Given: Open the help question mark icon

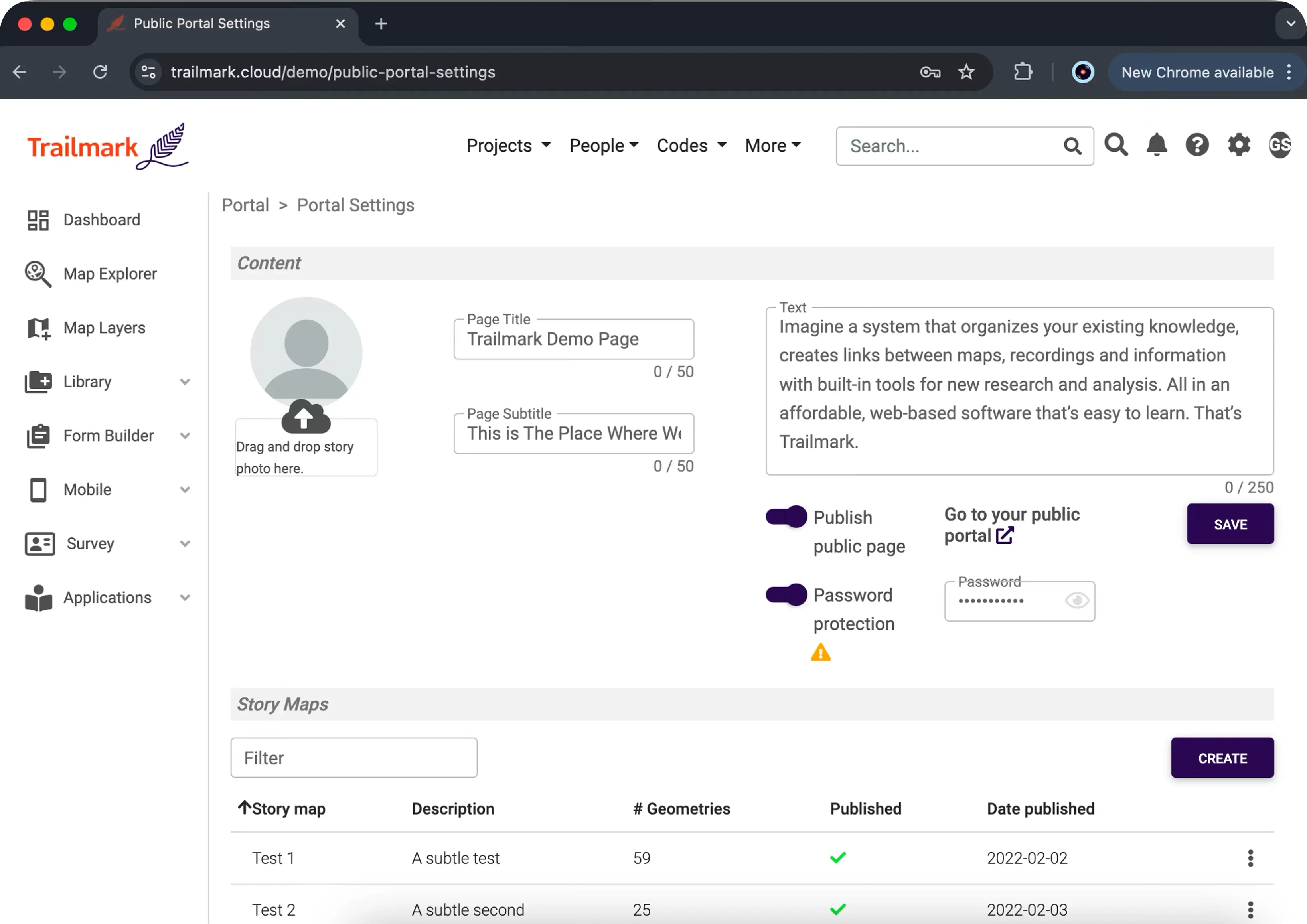Looking at the screenshot, I should [1197, 144].
